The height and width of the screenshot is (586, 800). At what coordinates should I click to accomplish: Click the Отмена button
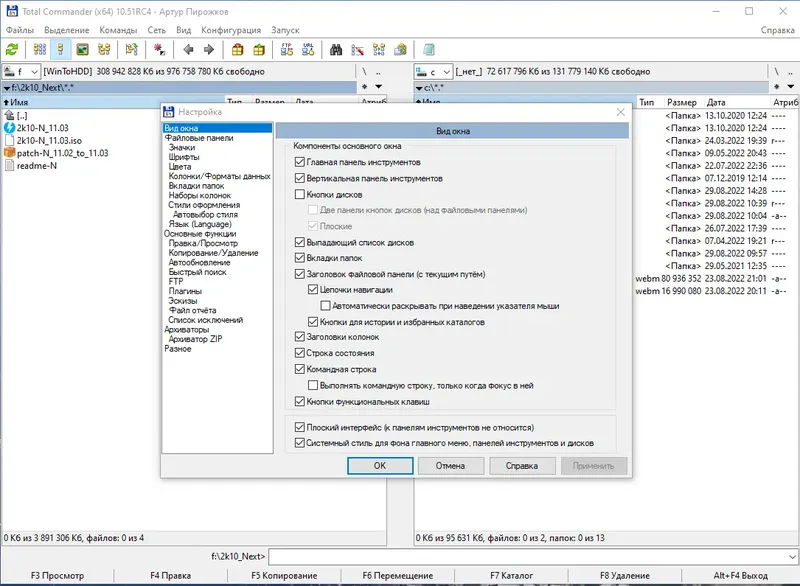(451, 466)
